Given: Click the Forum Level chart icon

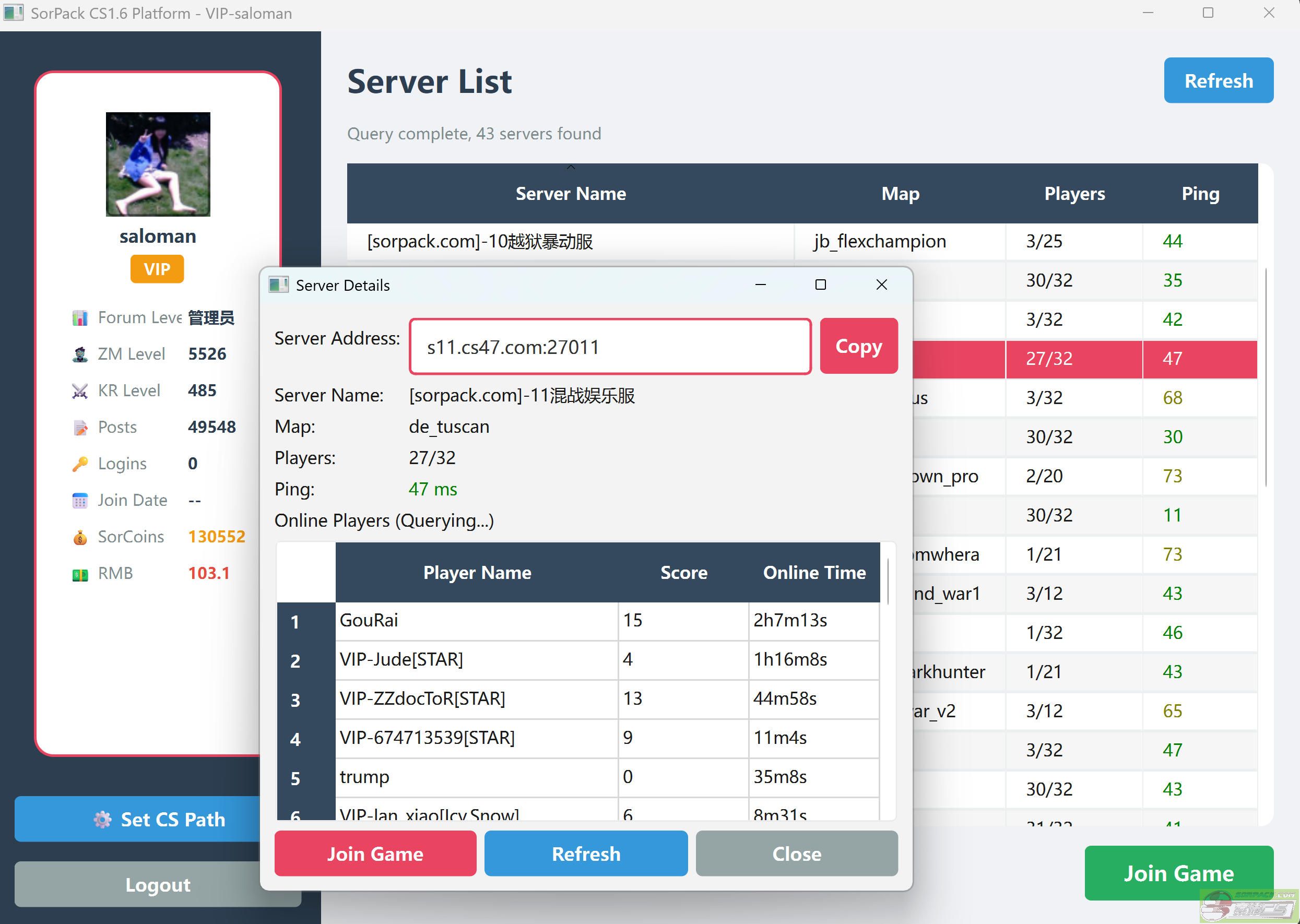Looking at the screenshot, I should click(x=80, y=317).
